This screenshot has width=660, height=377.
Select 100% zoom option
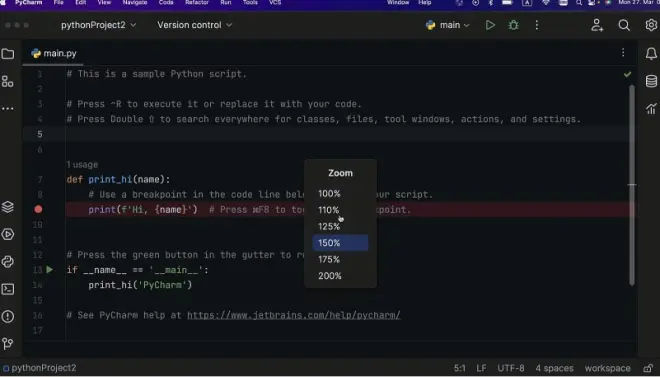tap(340, 194)
